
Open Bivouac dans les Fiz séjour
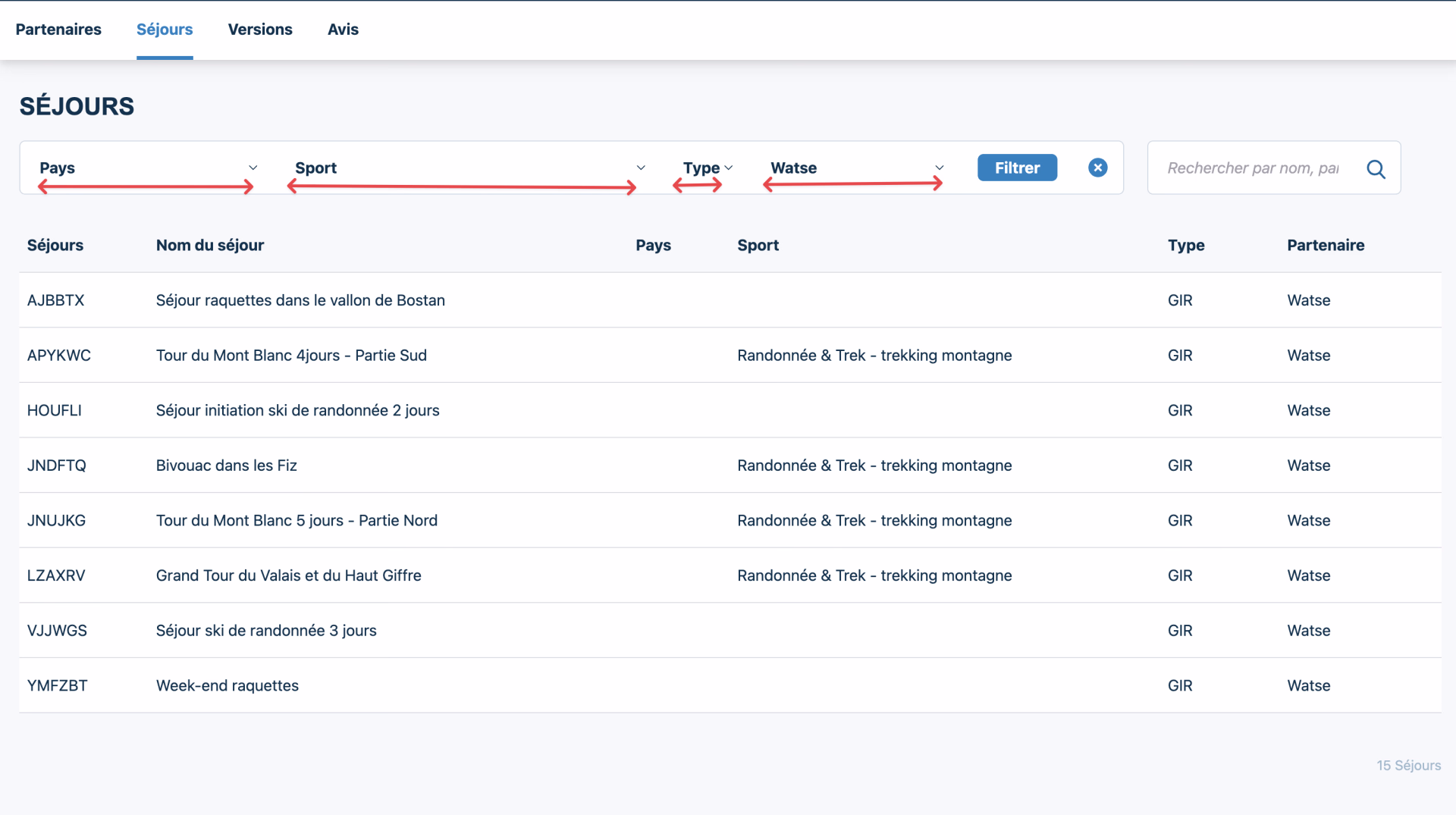coord(226,465)
